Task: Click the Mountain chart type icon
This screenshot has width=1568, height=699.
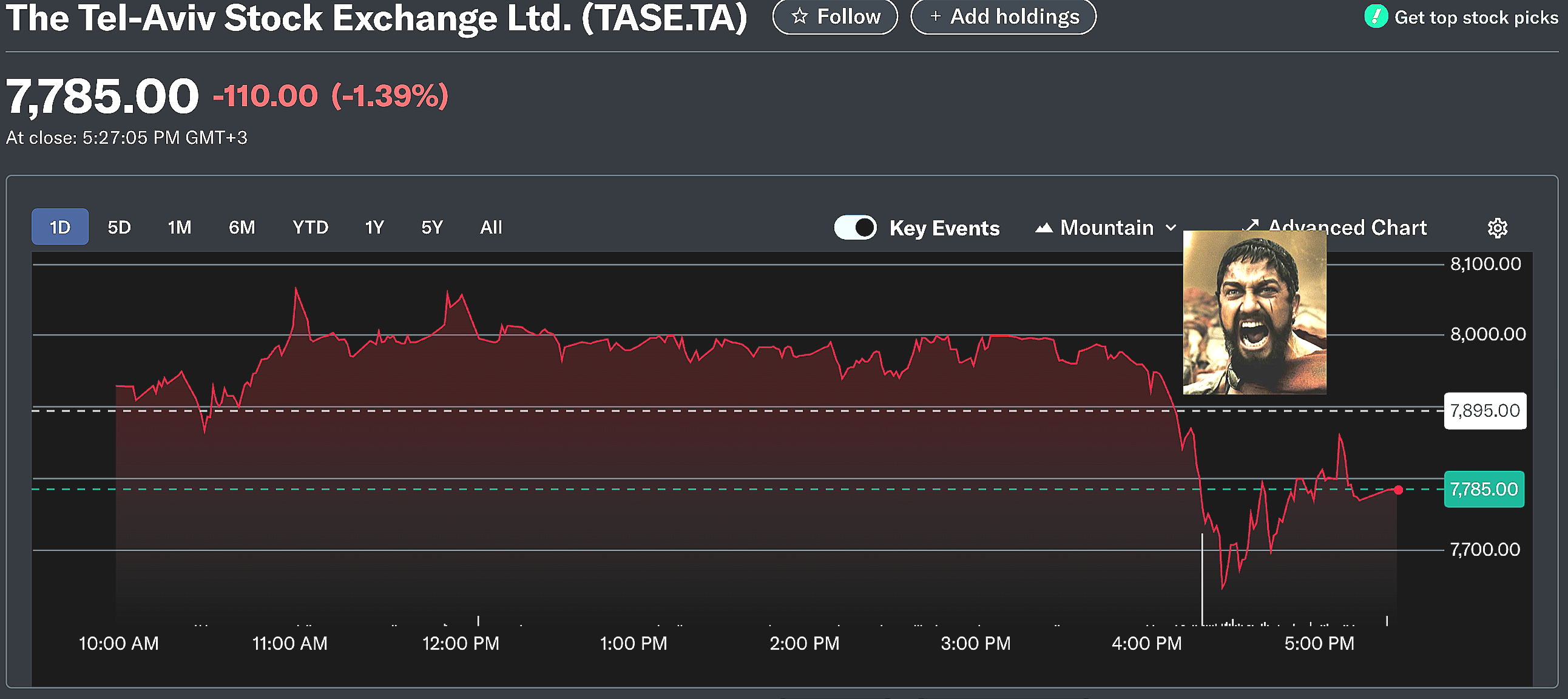Action: pos(1043,228)
